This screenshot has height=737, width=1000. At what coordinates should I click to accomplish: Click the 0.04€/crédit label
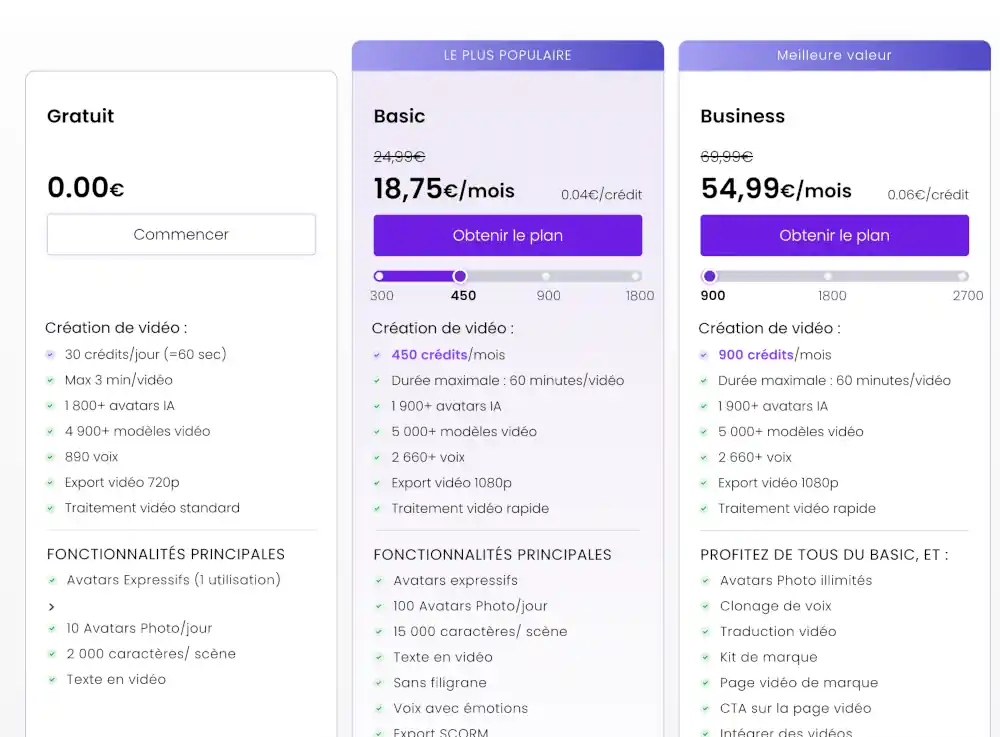pos(601,194)
